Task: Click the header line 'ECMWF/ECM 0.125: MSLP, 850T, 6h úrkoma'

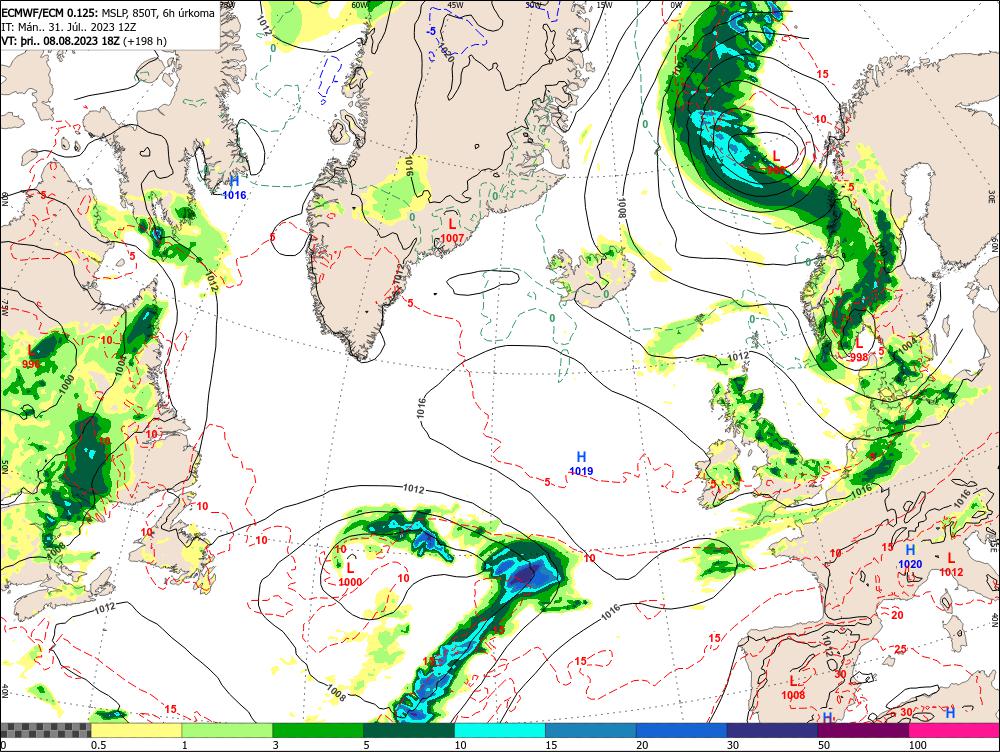Action: (x=108, y=13)
